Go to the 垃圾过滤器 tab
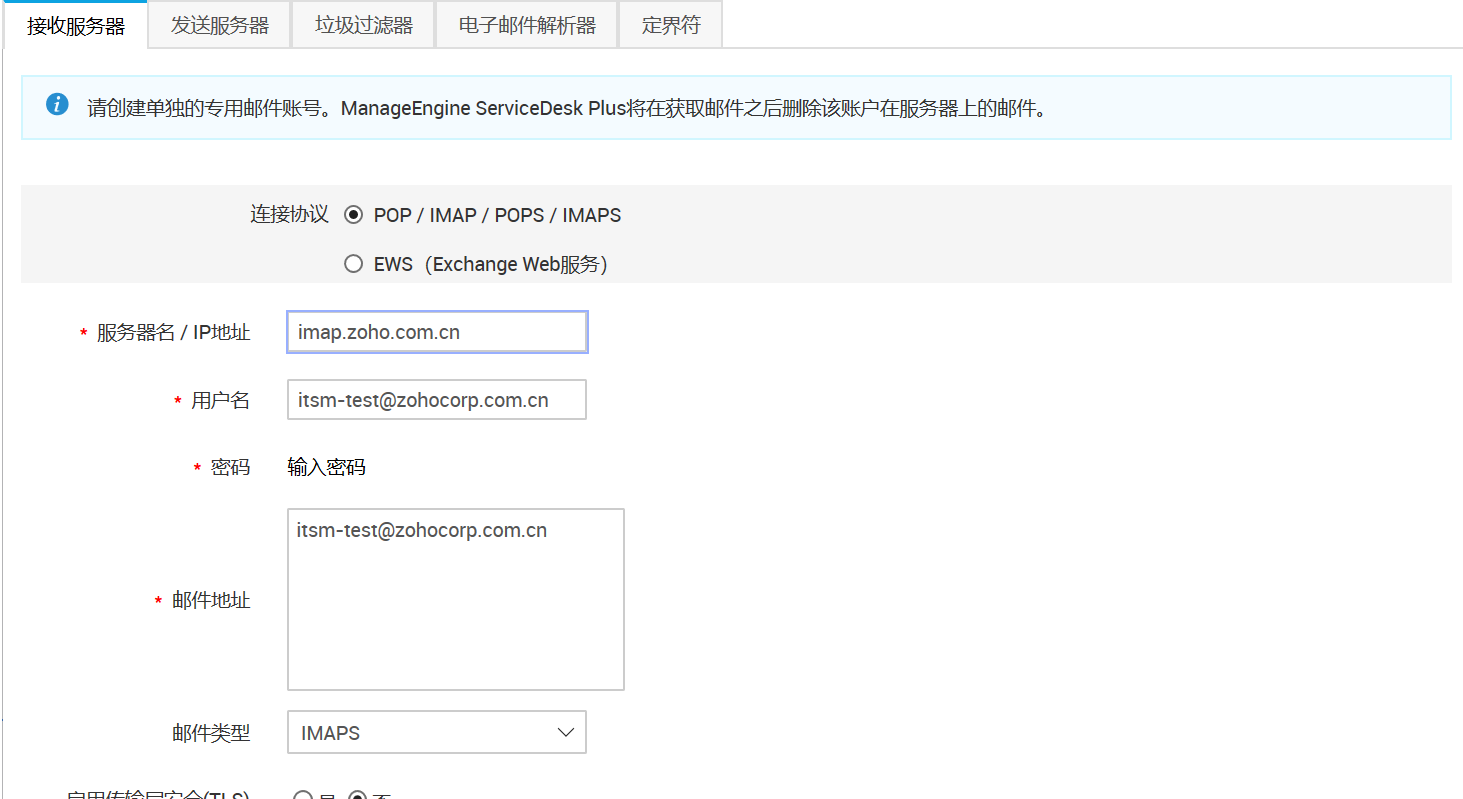Image resolution: width=1463 pixels, height=799 pixels. [364, 26]
